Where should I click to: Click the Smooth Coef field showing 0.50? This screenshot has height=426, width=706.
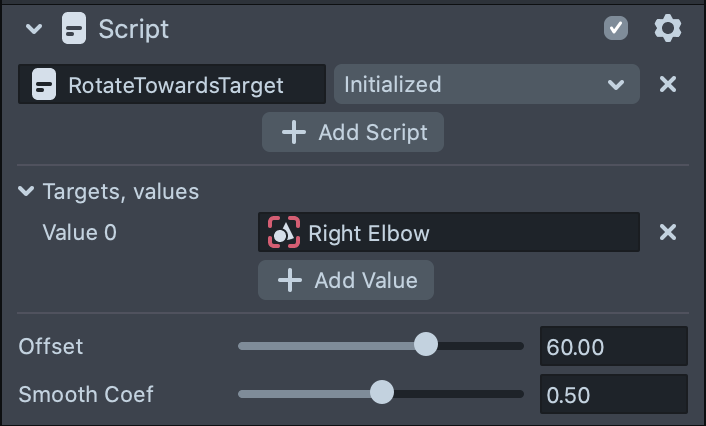(x=613, y=394)
